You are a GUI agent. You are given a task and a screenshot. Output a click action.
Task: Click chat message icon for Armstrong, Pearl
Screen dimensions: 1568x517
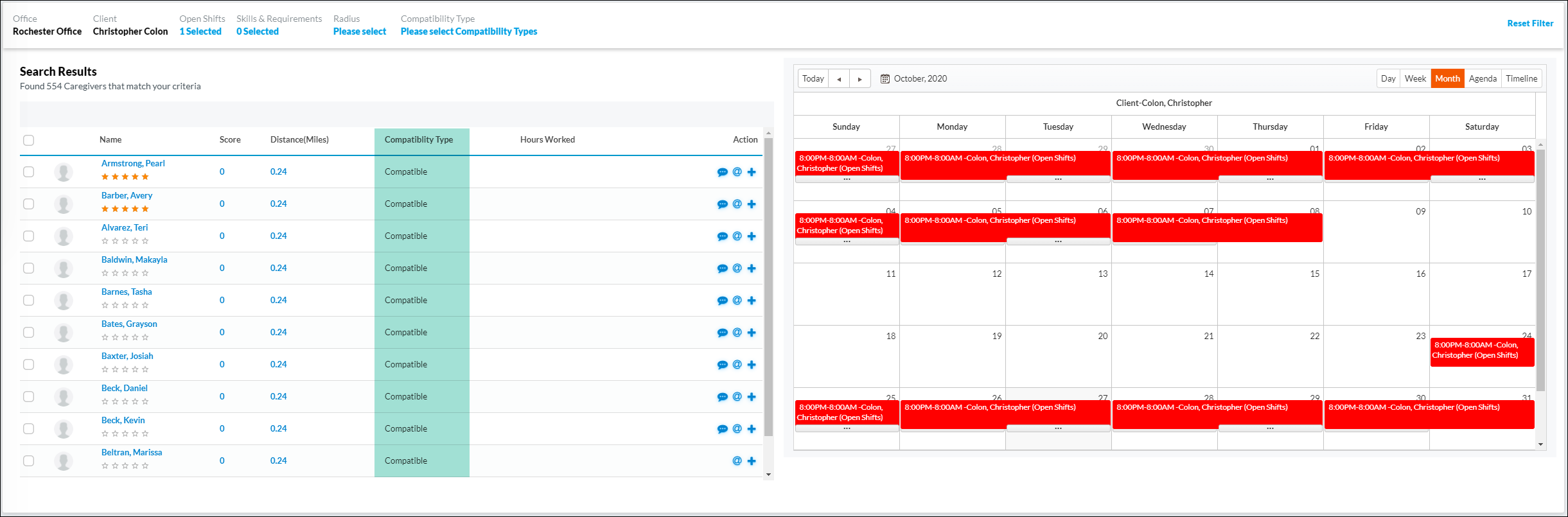pyautogui.click(x=722, y=172)
